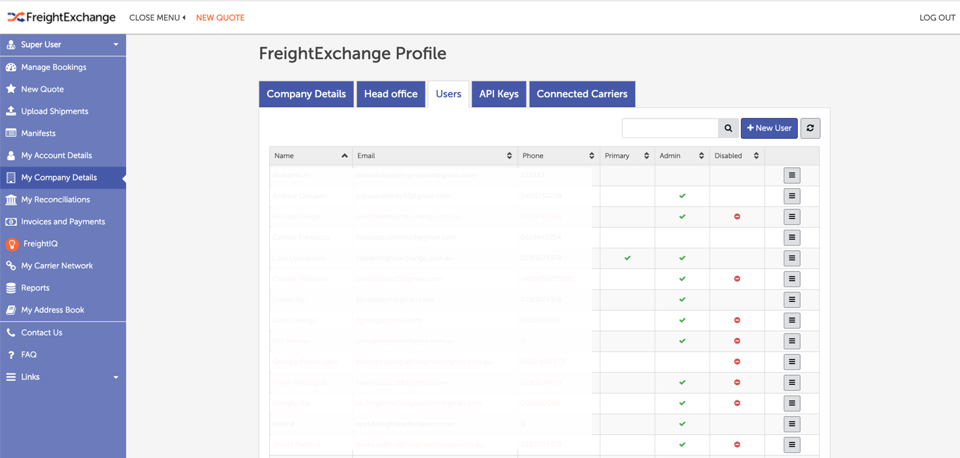The height and width of the screenshot is (458, 960).
Task: Switch to the Company Details tab
Action: click(306, 94)
